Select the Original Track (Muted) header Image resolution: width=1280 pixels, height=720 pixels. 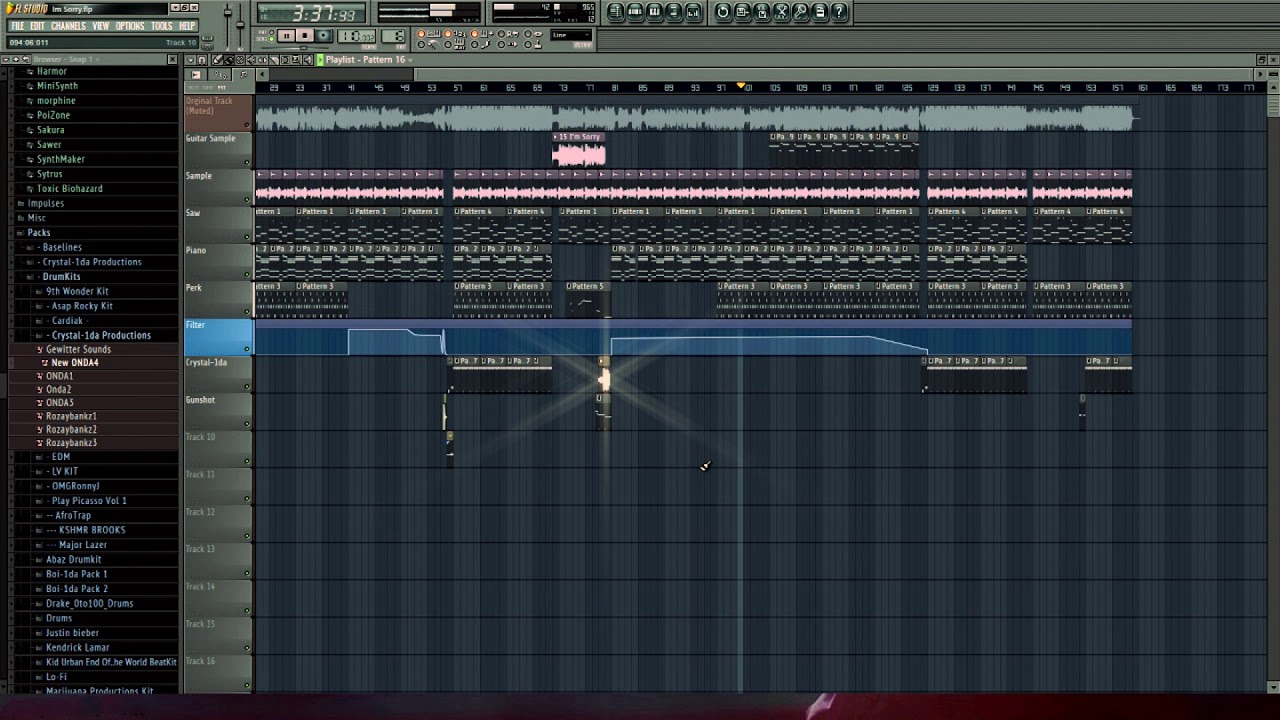[218, 113]
